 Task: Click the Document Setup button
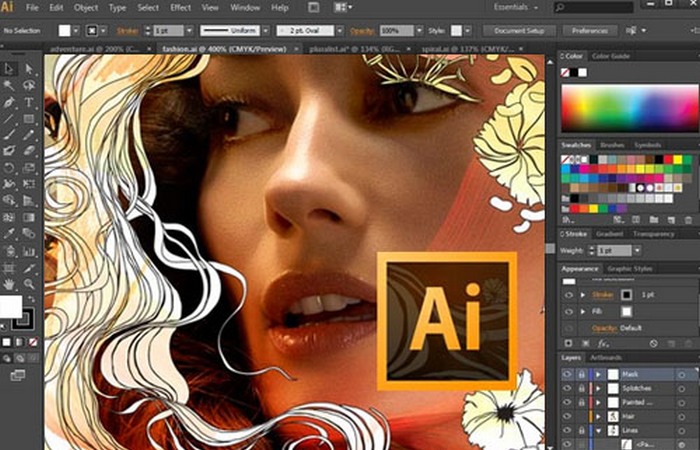(x=519, y=31)
